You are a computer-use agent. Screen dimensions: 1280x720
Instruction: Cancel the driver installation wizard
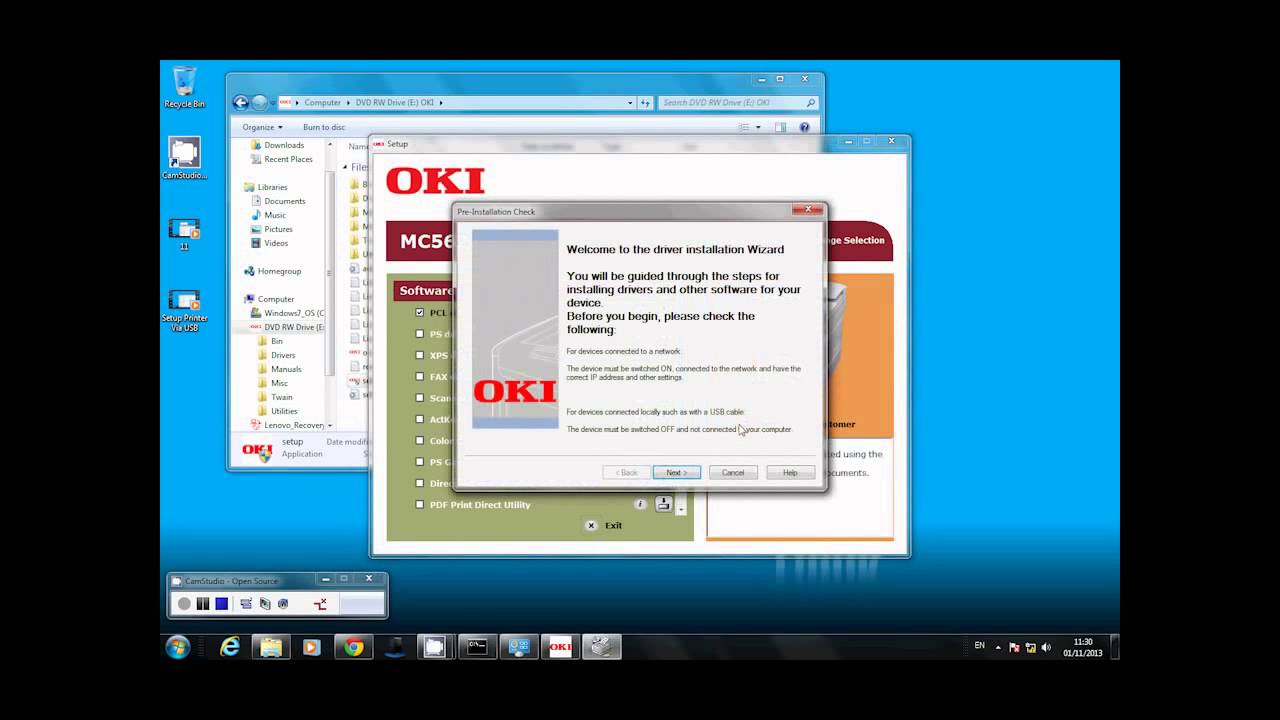click(x=733, y=472)
